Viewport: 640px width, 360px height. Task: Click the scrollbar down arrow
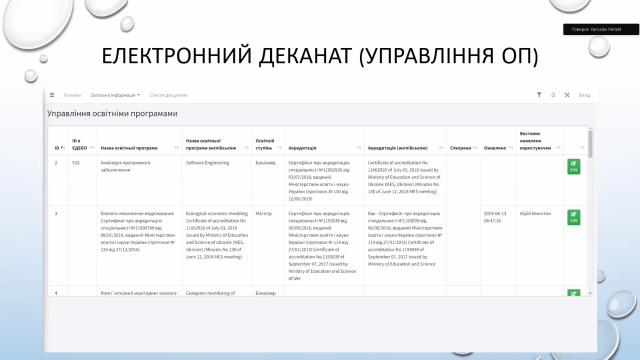click(590, 293)
